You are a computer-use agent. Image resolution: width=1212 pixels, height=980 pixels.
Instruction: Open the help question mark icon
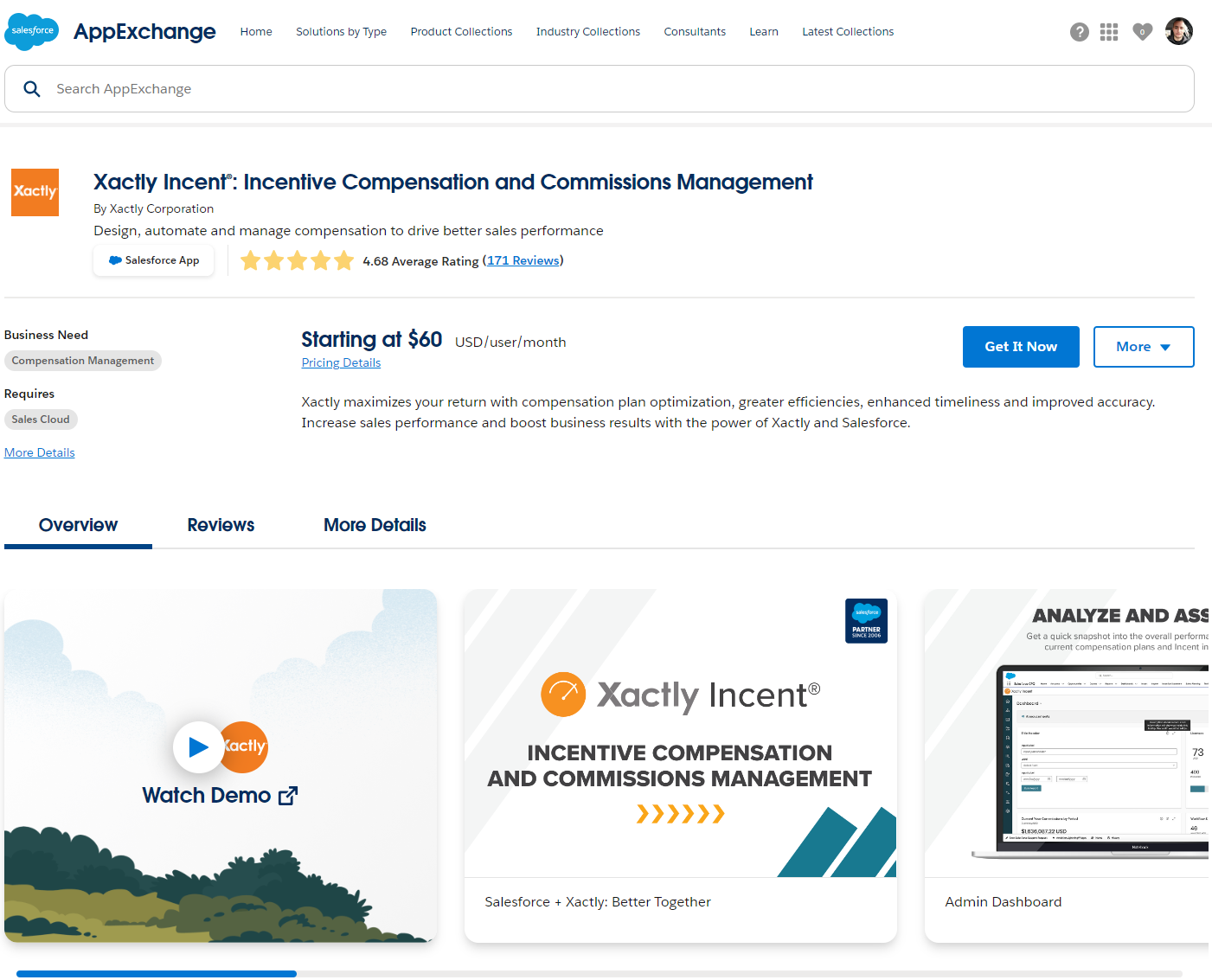tap(1079, 31)
